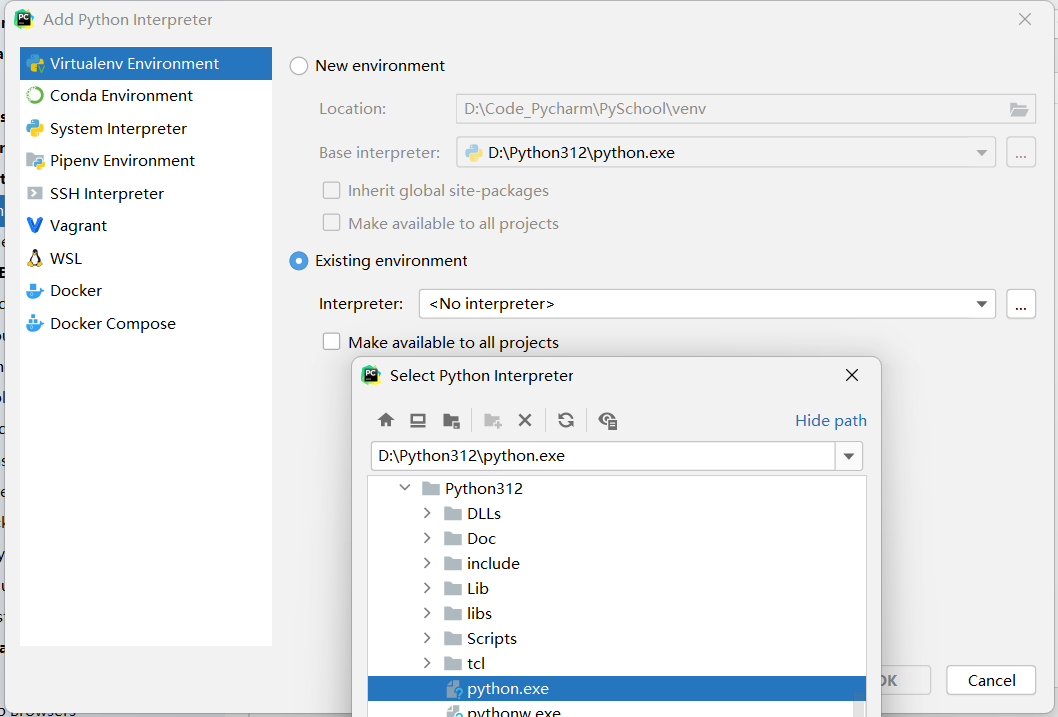Open the Interpreter dropdown

click(980, 304)
